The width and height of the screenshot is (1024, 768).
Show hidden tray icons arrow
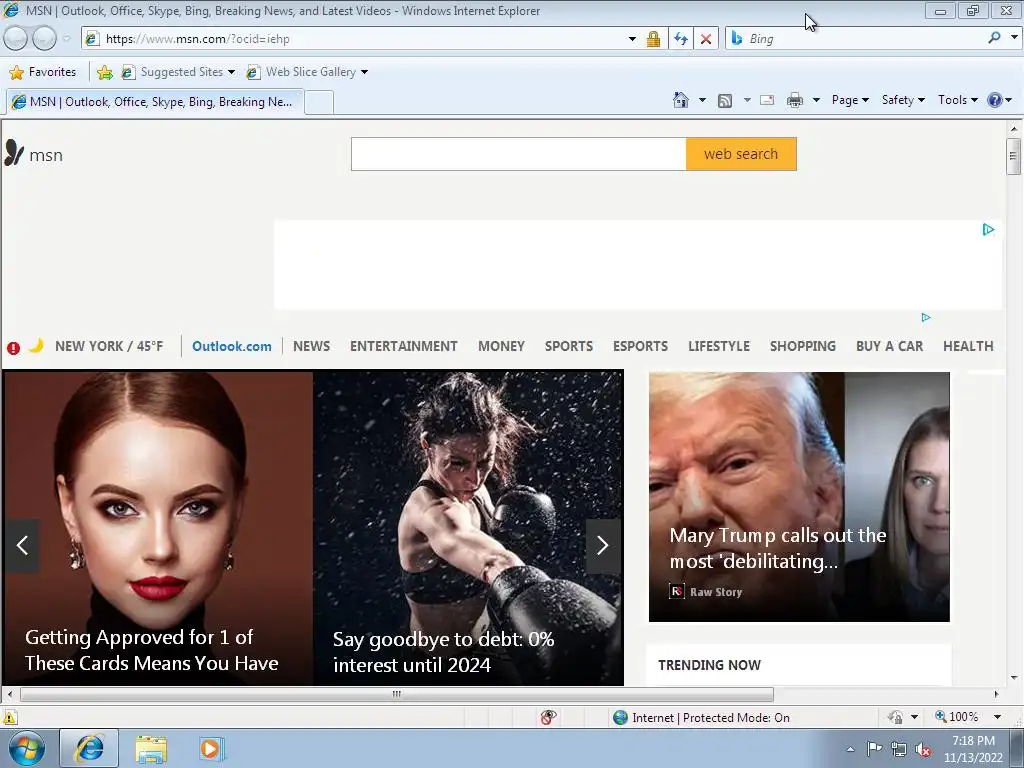[850, 750]
